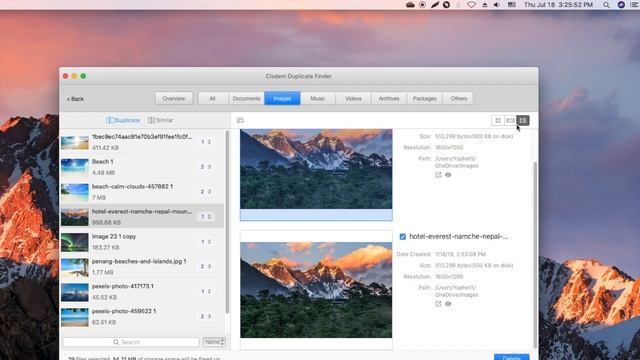This screenshot has width=640, height=360.
Task: Select the penang-beaches-and-islands.jpg 1 row
Action: (x=142, y=266)
